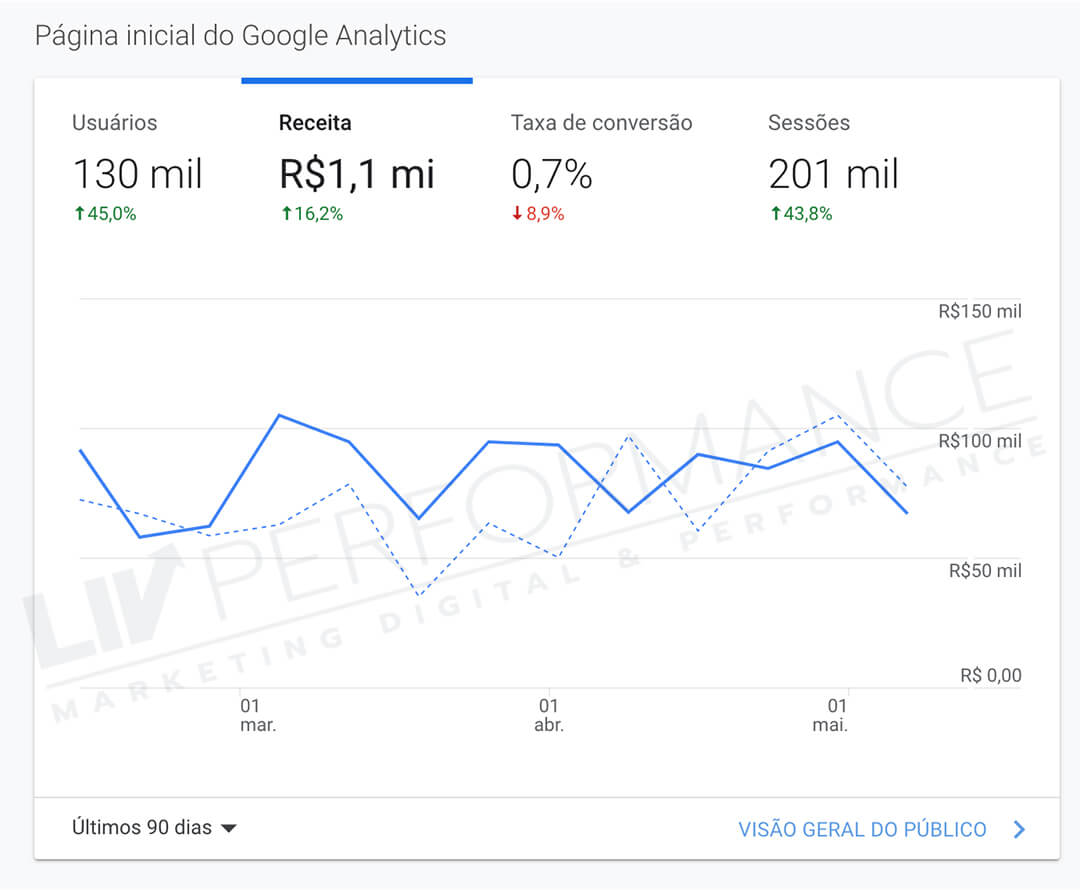Image resolution: width=1080 pixels, height=890 pixels.
Task: Click the green up arrow under Sessões
Action: pos(775,214)
